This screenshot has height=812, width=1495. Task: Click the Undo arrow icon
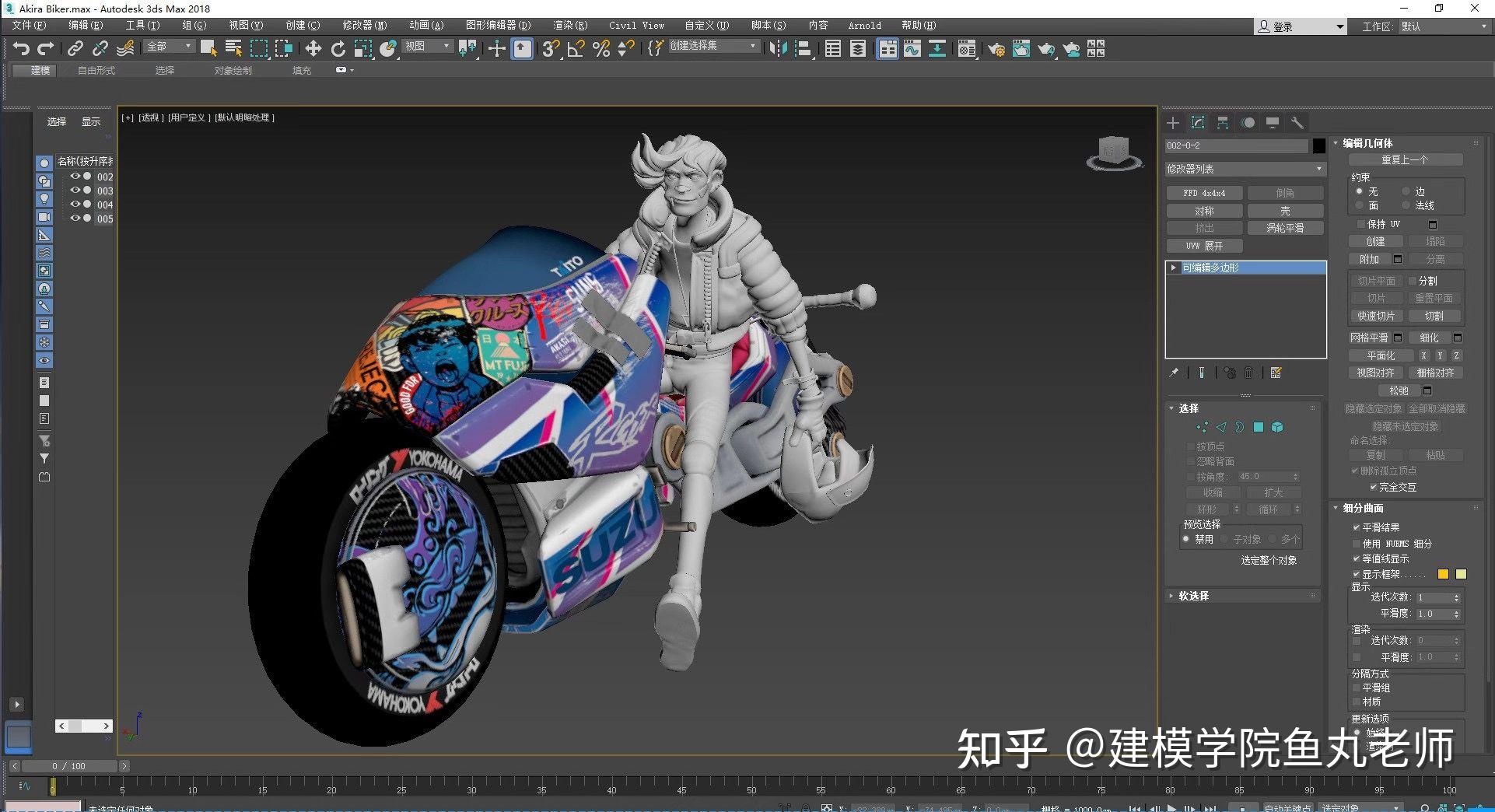(21, 48)
